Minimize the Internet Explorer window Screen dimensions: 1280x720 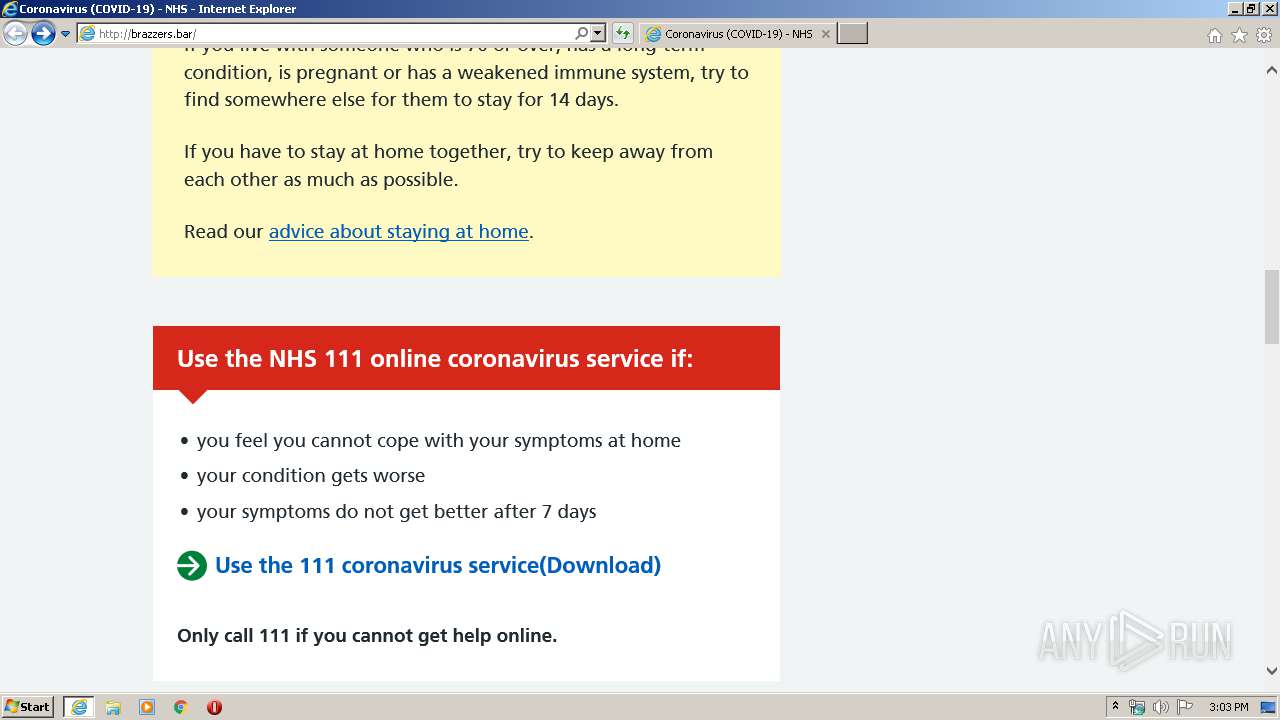1235,9
